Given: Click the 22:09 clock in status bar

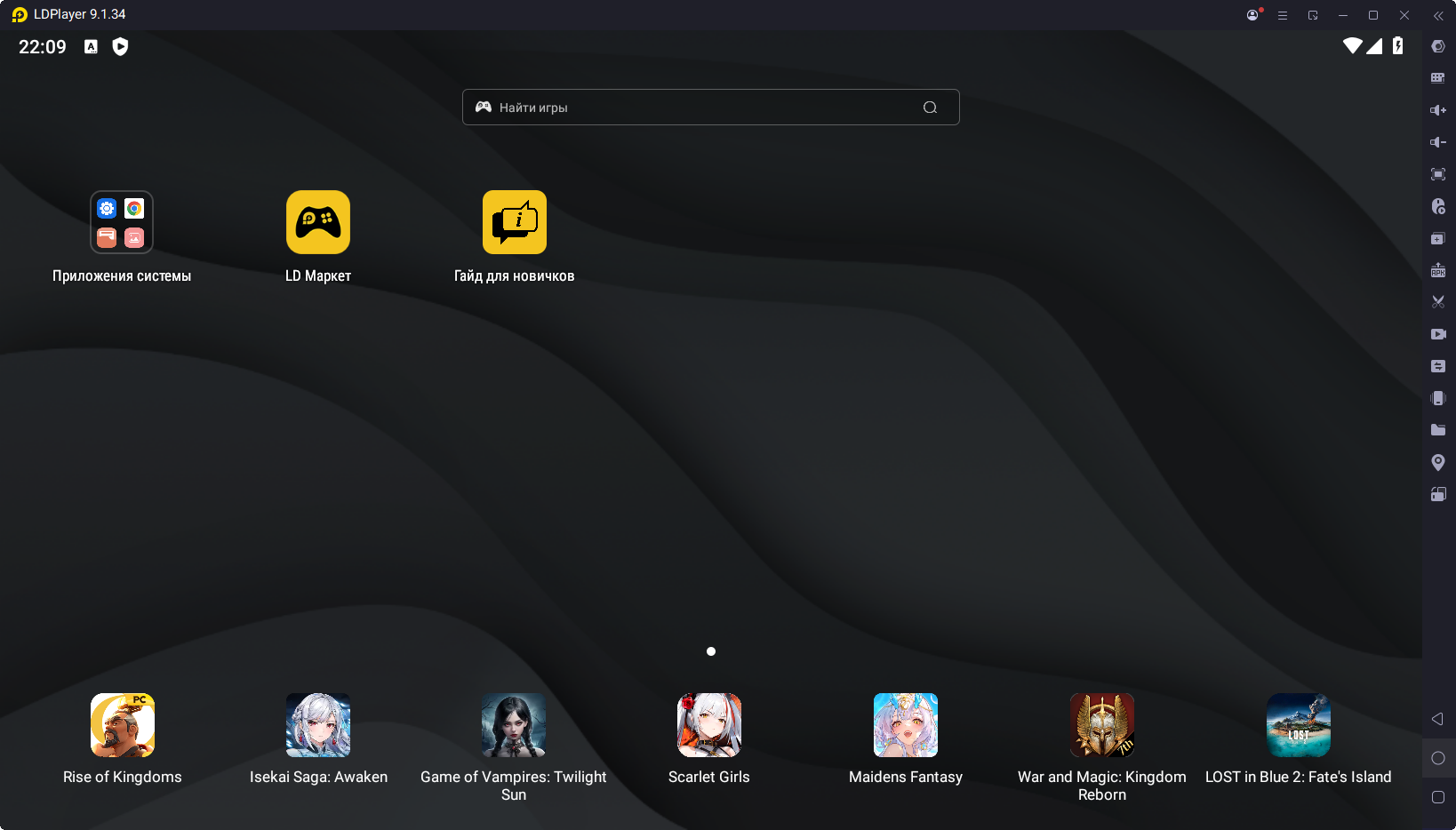Looking at the screenshot, I should [43, 47].
